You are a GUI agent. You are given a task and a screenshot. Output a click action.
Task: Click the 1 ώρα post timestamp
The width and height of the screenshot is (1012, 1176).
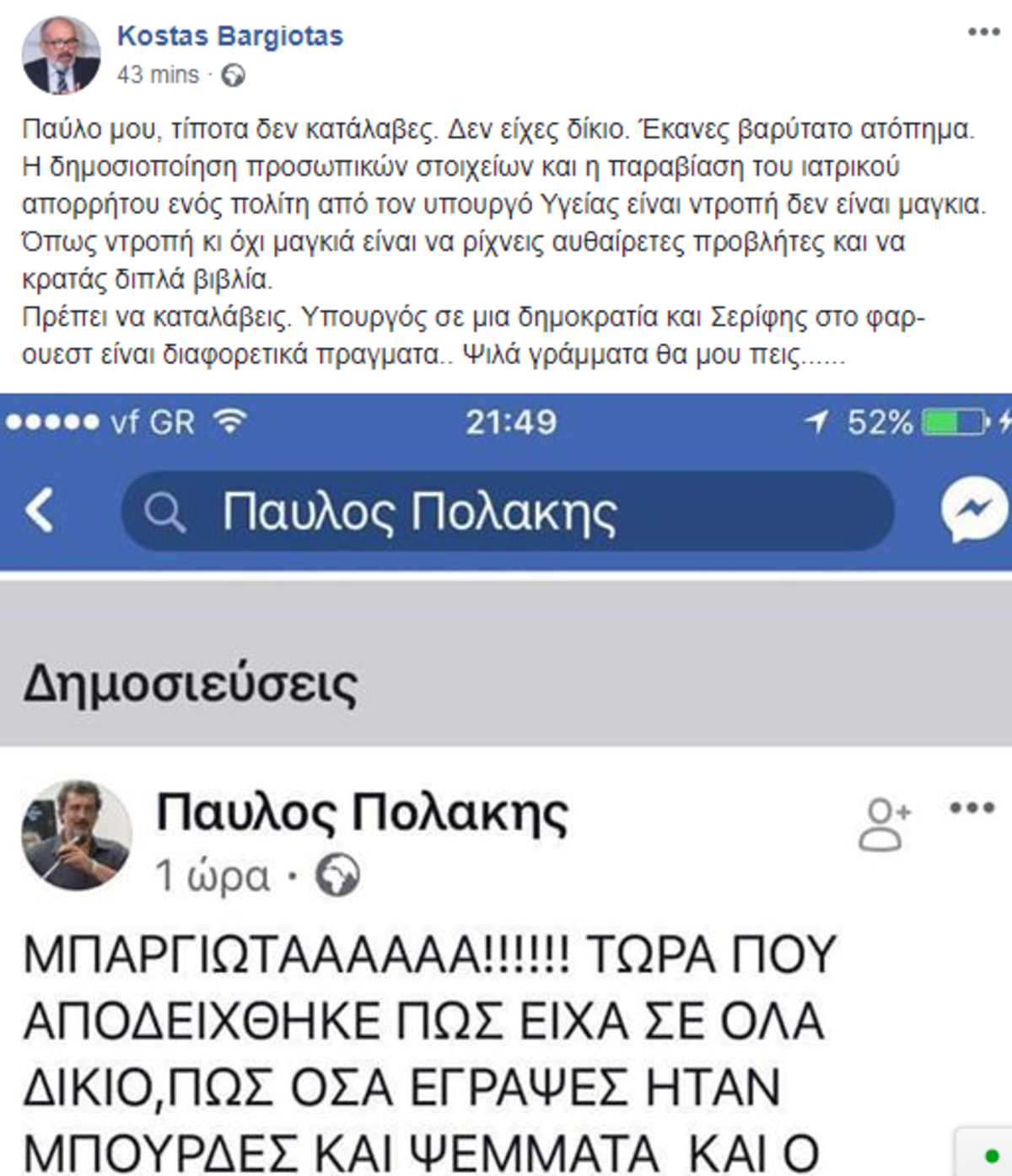[213, 877]
